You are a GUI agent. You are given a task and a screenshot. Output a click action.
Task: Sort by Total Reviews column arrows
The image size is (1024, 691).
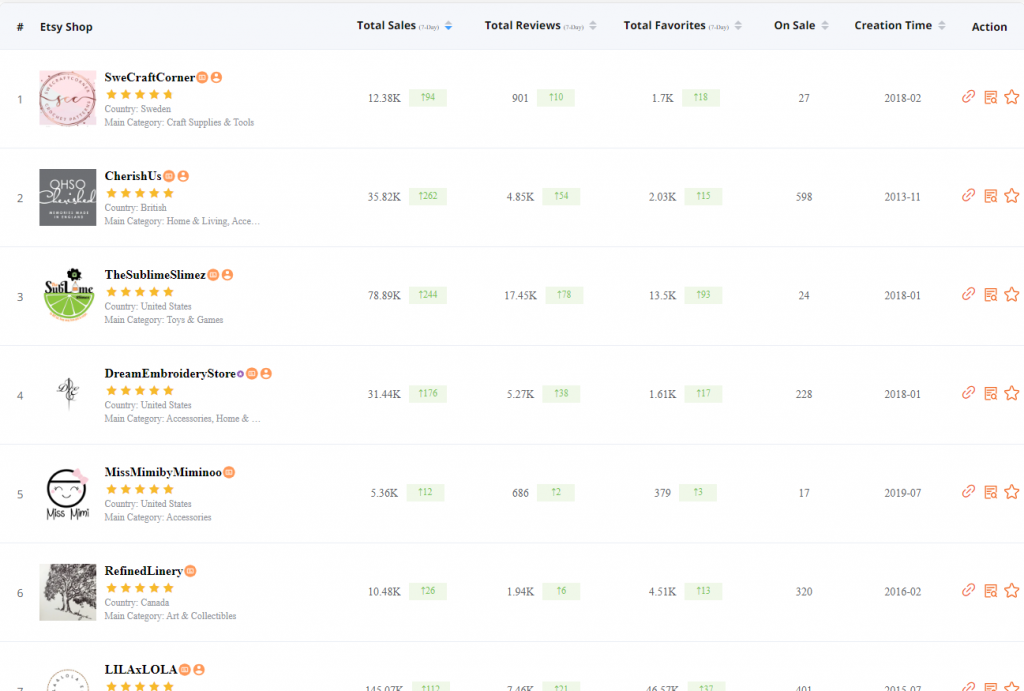593,26
